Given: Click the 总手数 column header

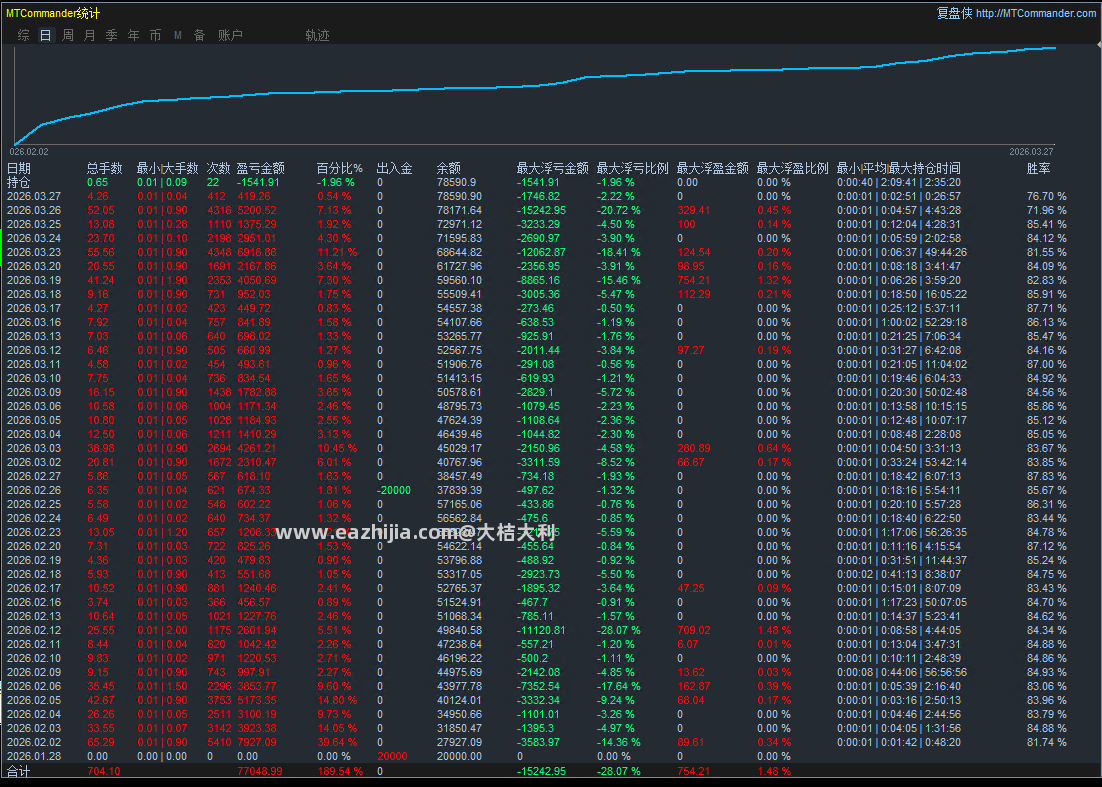Looking at the screenshot, I should click(x=105, y=169).
